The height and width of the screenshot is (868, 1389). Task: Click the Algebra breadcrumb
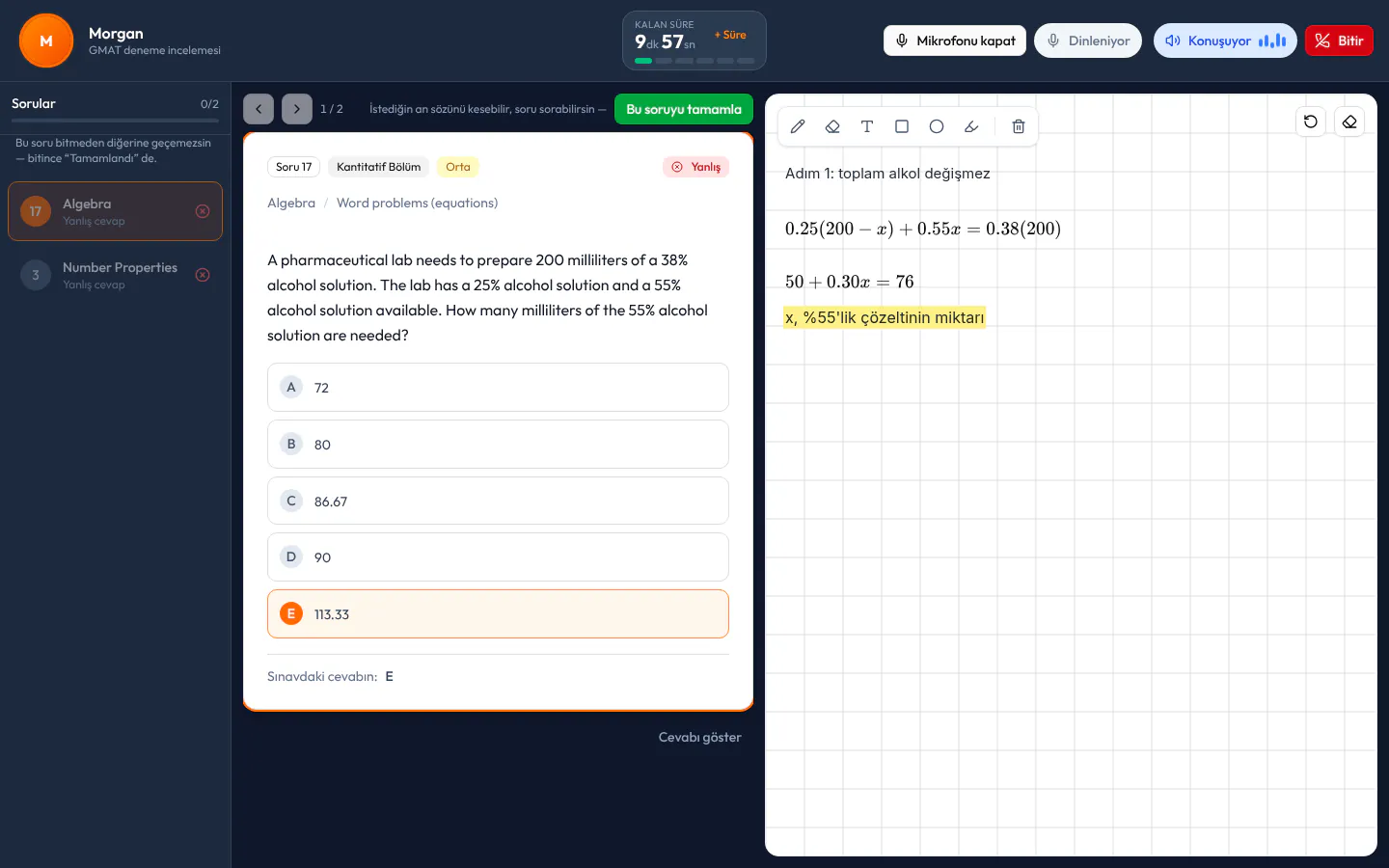pyautogui.click(x=291, y=203)
